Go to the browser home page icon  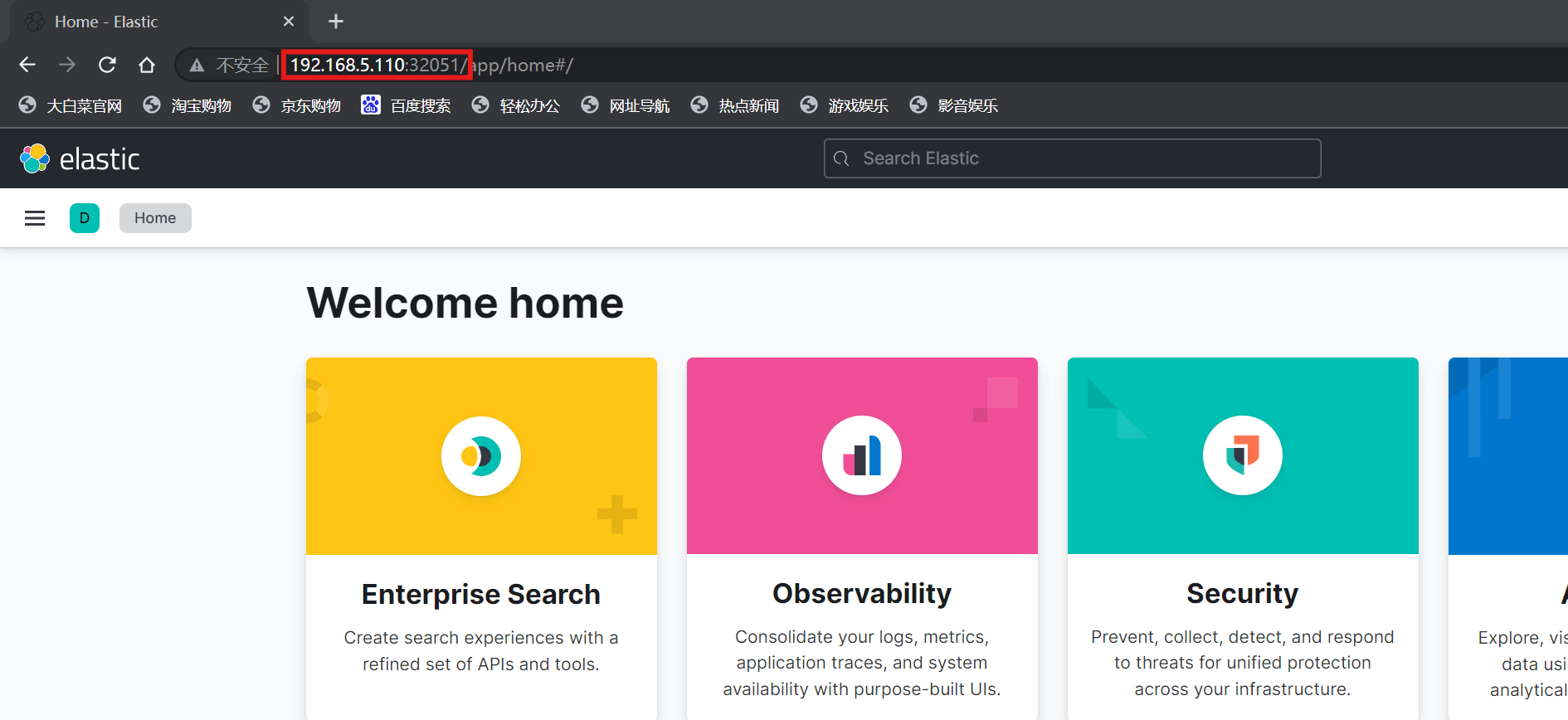[147, 65]
